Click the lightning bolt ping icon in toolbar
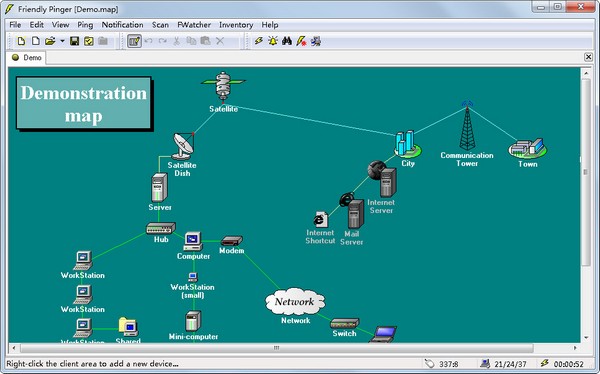 [x=259, y=41]
